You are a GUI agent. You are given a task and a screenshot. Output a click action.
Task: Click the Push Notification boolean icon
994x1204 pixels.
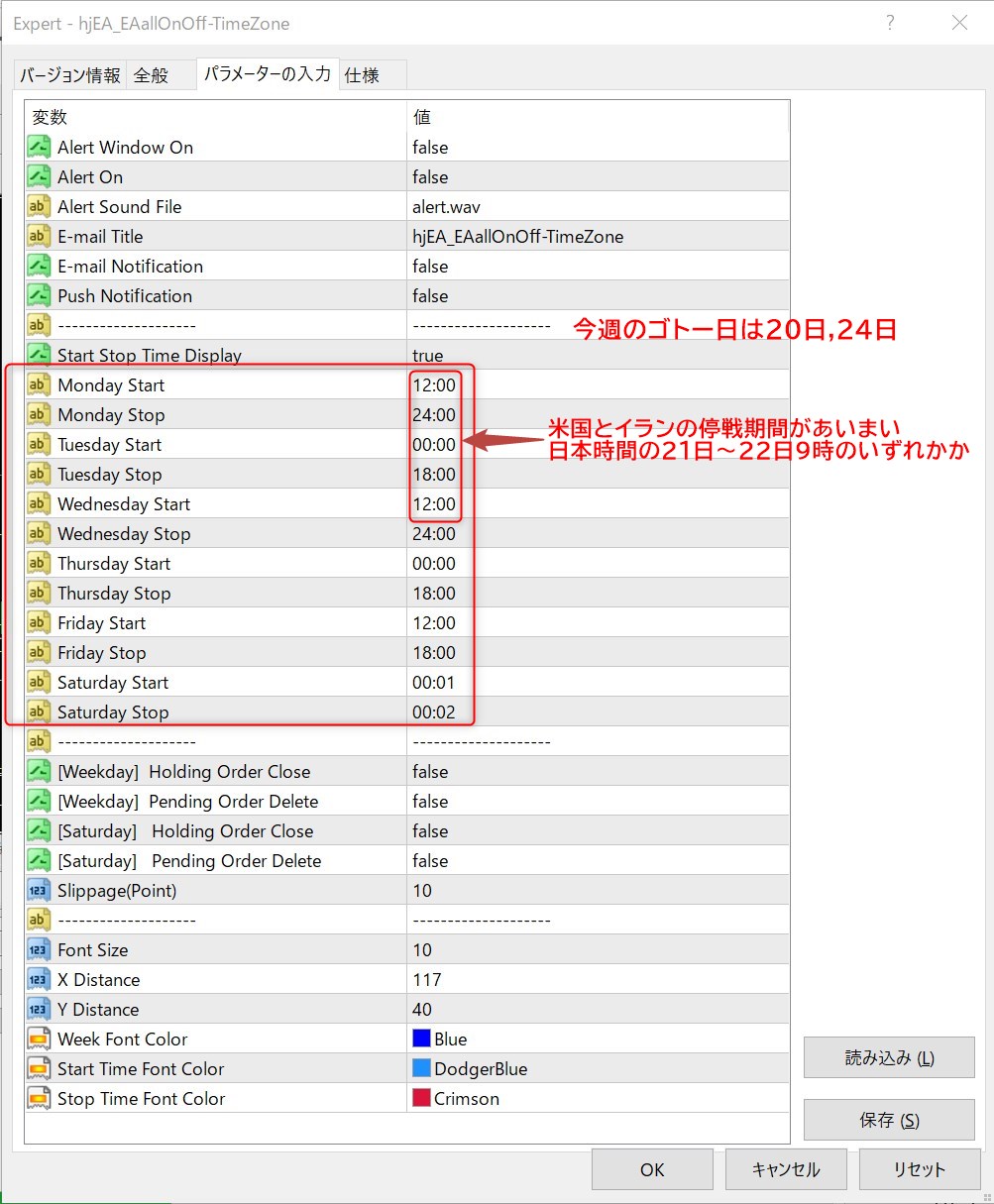pyautogui.click(x=39, y=296)
